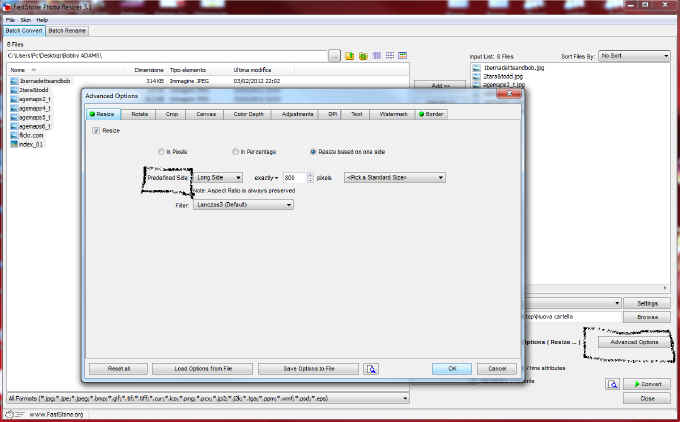680x422 pixels.
Task: Open the Text tab
Action: point(356,114)
